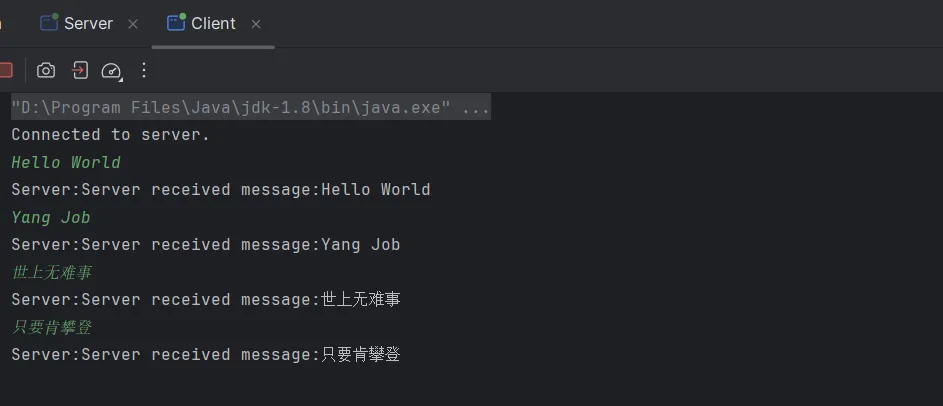This screenshot has width=943, height=406.
Task: Click the green "世上无难事" input line
Action: (52, 272)
